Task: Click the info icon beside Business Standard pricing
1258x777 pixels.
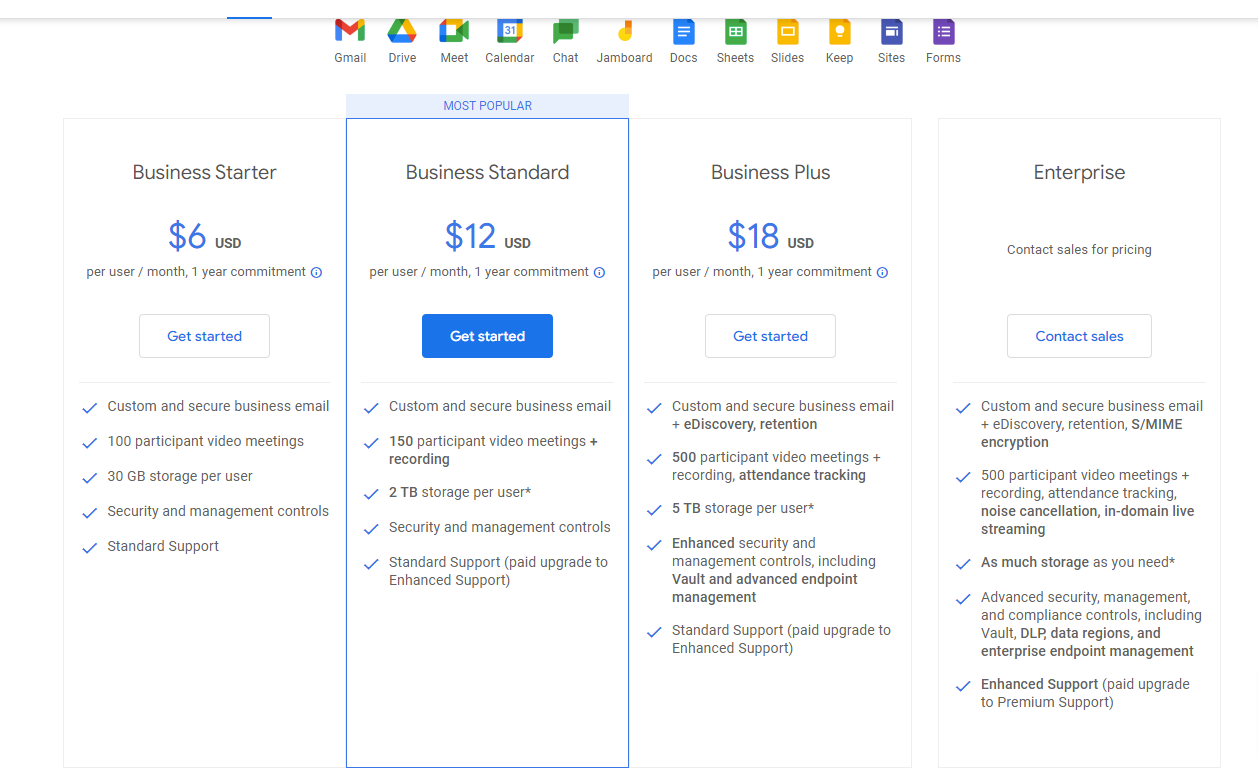Action: click(x=599, y=271)
